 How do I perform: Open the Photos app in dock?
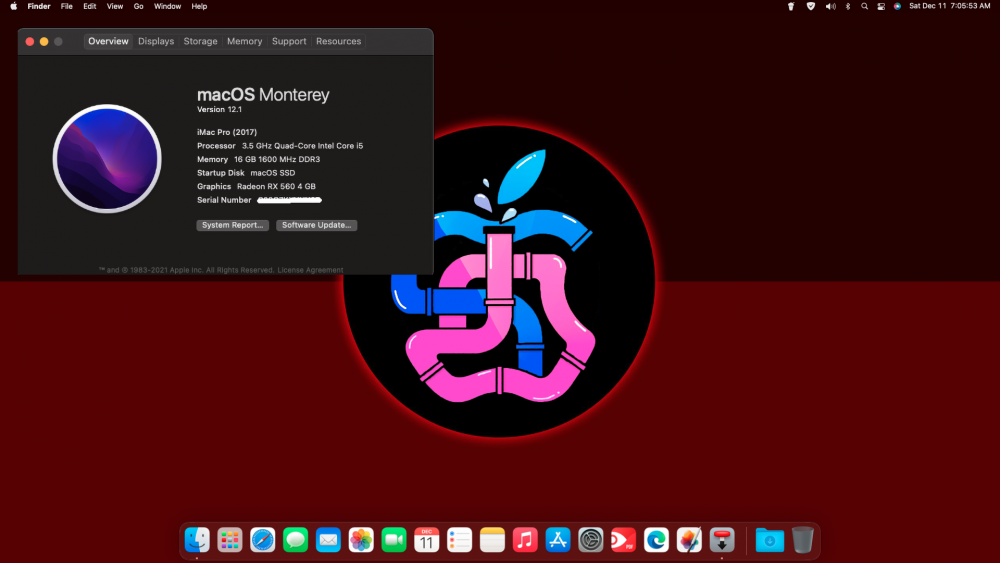(x=361, y=540)
